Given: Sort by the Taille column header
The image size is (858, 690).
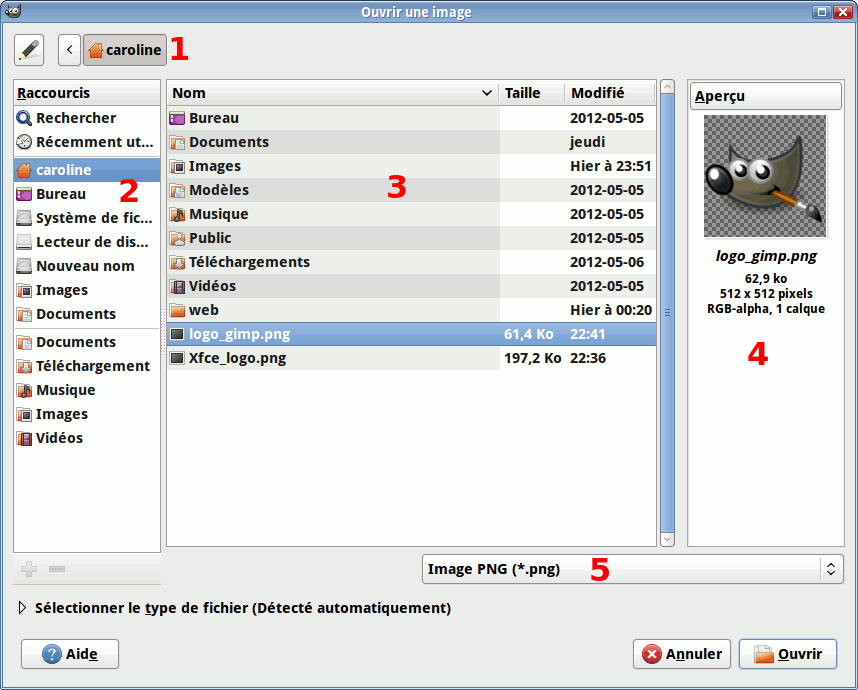Looking at the screenshot, I should (530, 93).
